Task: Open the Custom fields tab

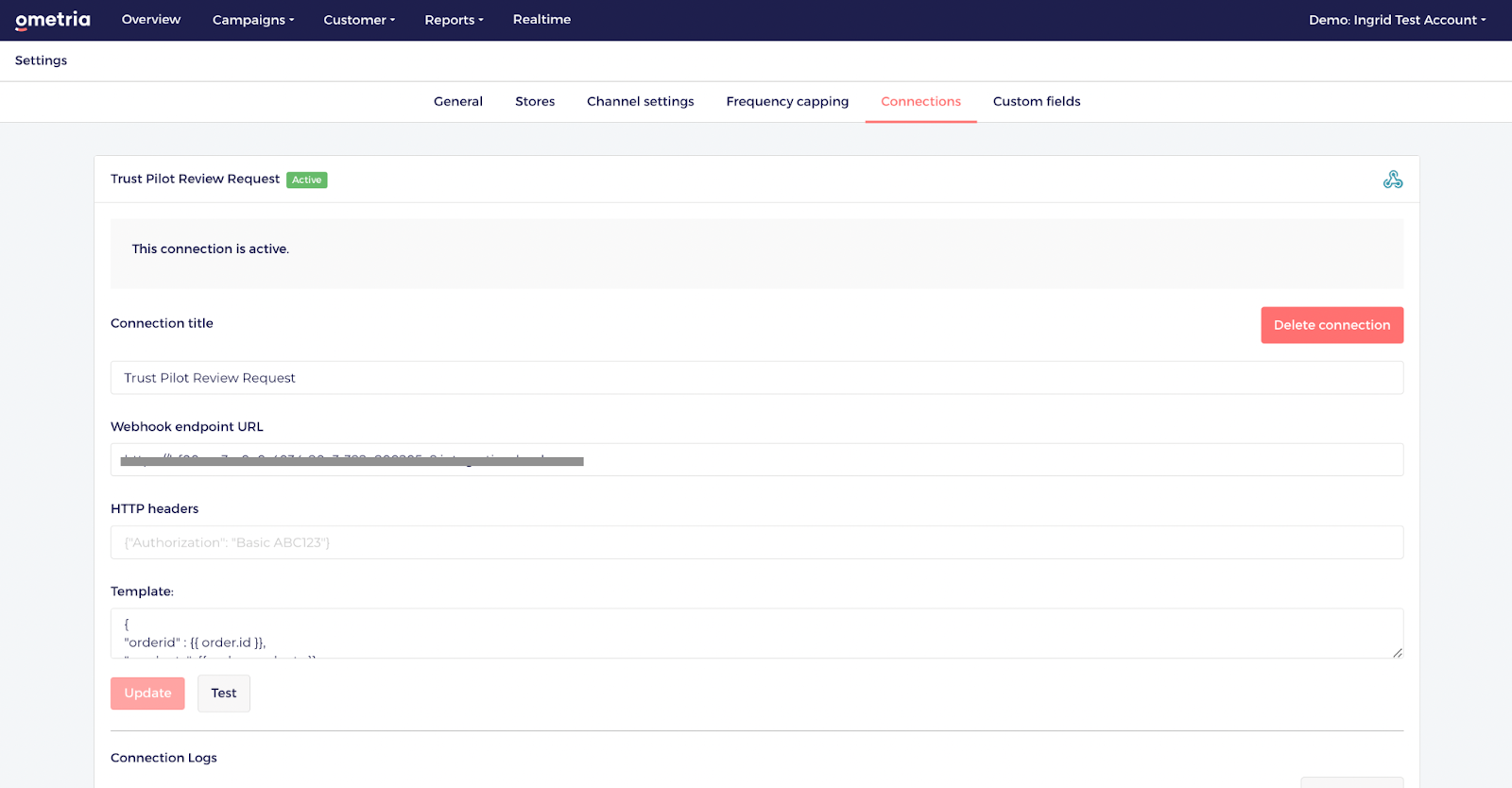Action: pos(1037,101)
